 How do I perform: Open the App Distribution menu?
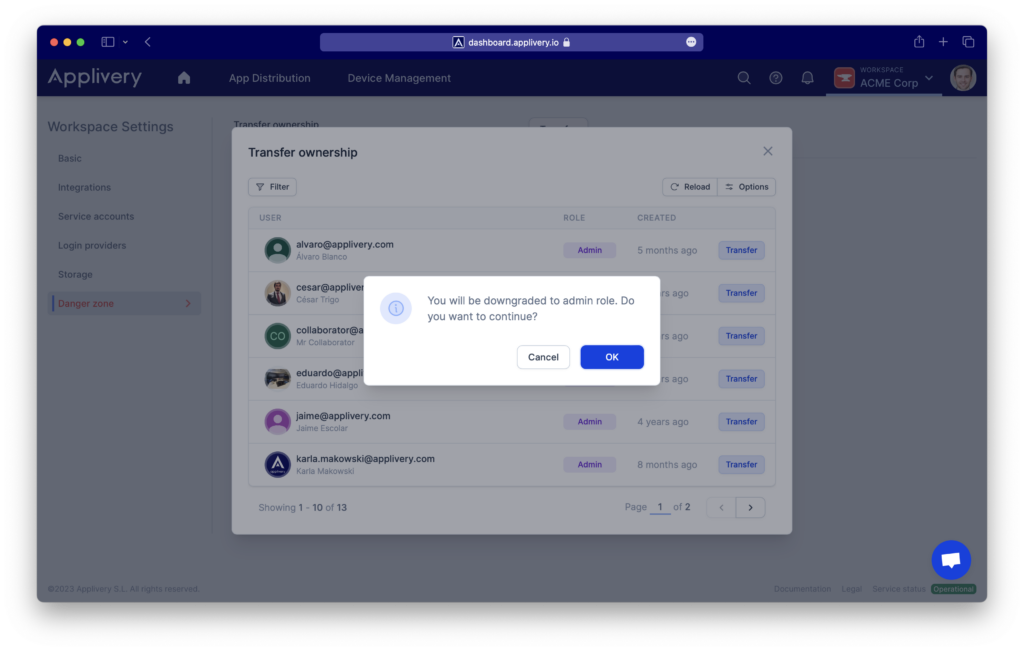coord(269,78)
